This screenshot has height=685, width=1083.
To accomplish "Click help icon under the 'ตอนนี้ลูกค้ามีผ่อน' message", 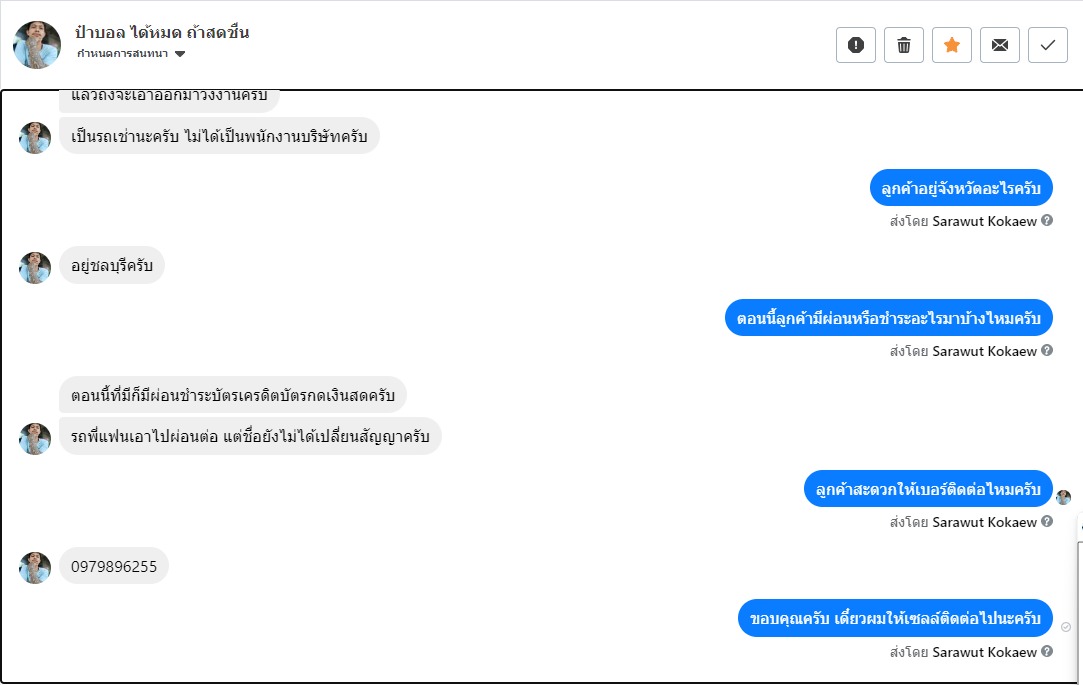I will (1047, 351).
